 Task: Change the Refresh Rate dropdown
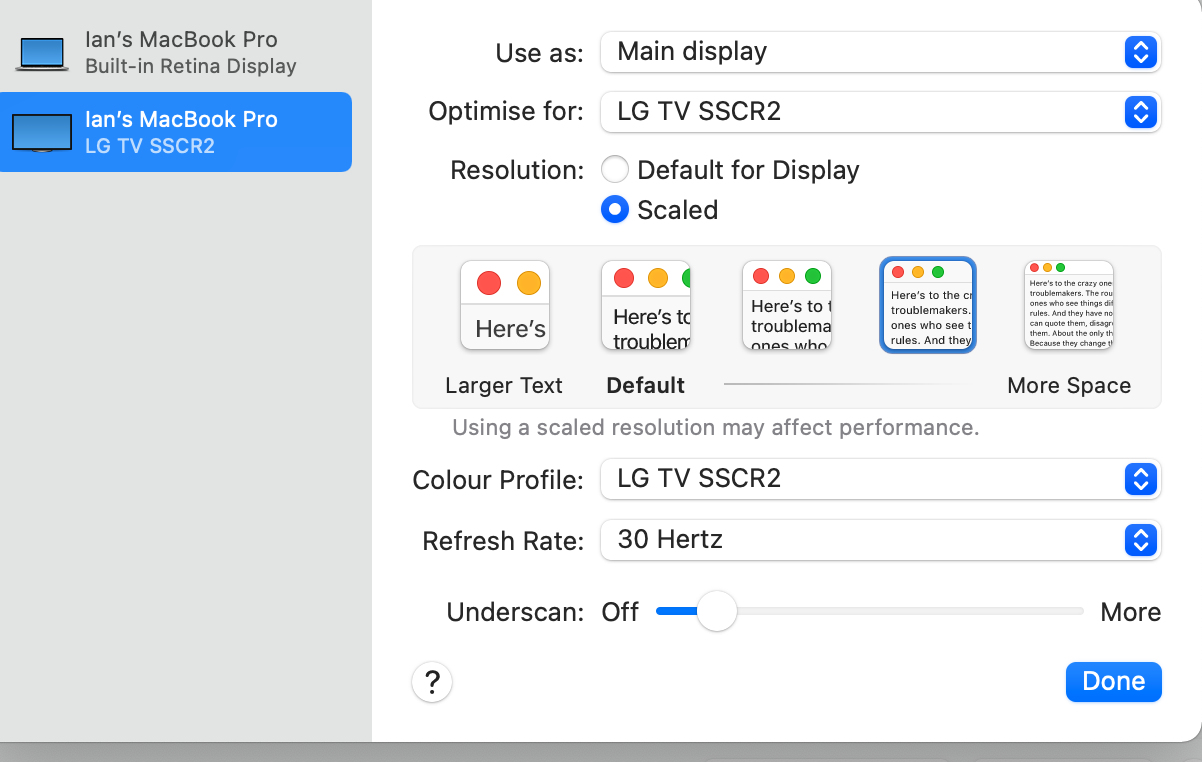pos(880,540)
